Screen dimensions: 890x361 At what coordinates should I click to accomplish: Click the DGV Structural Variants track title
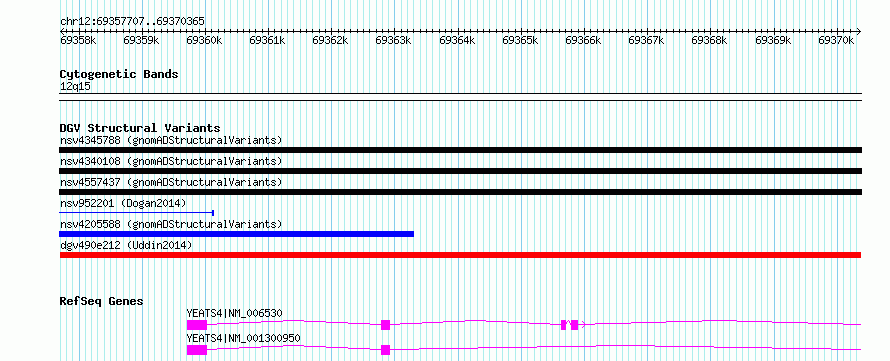140,128
